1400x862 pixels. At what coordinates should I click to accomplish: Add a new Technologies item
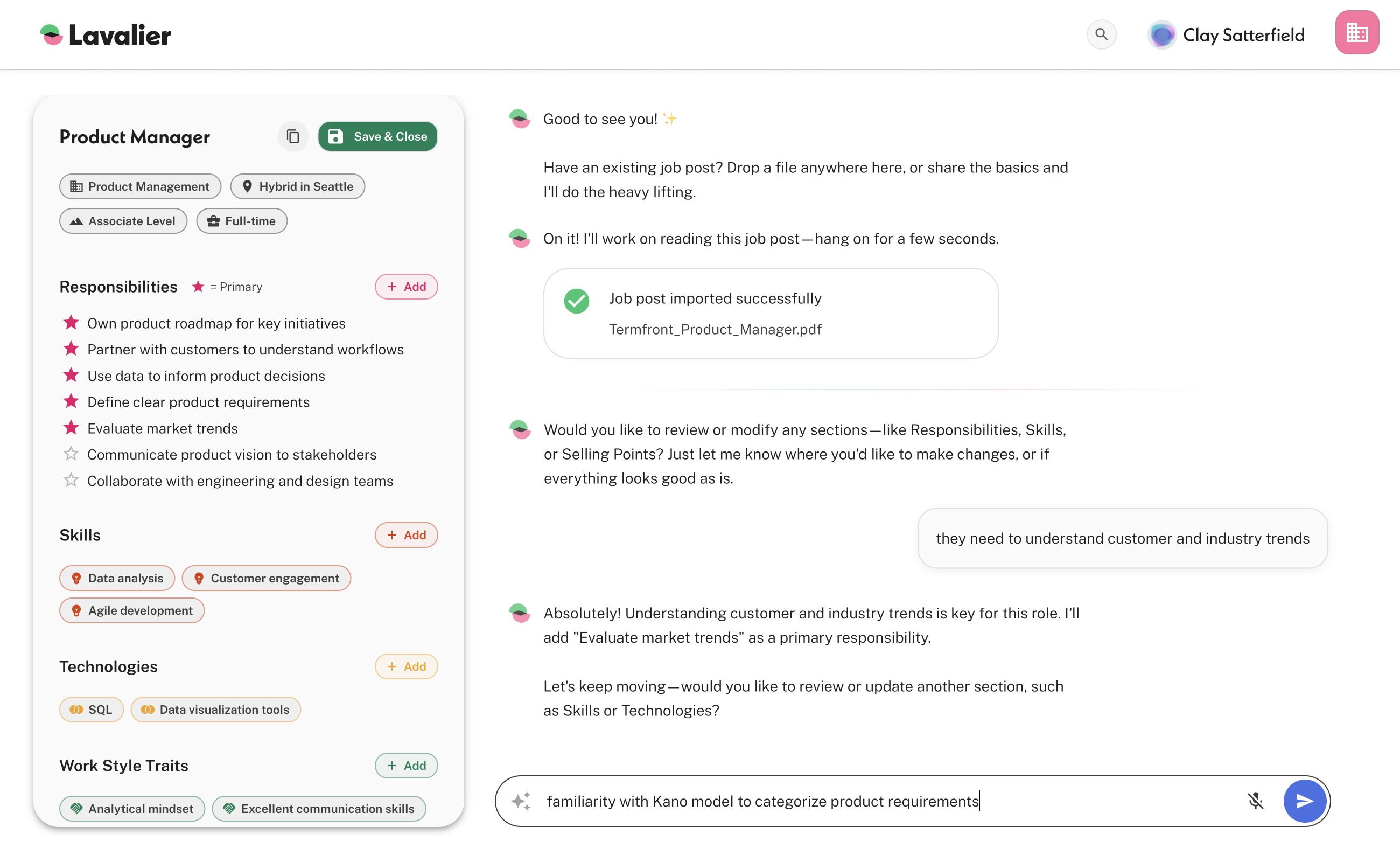coord(405,666)
